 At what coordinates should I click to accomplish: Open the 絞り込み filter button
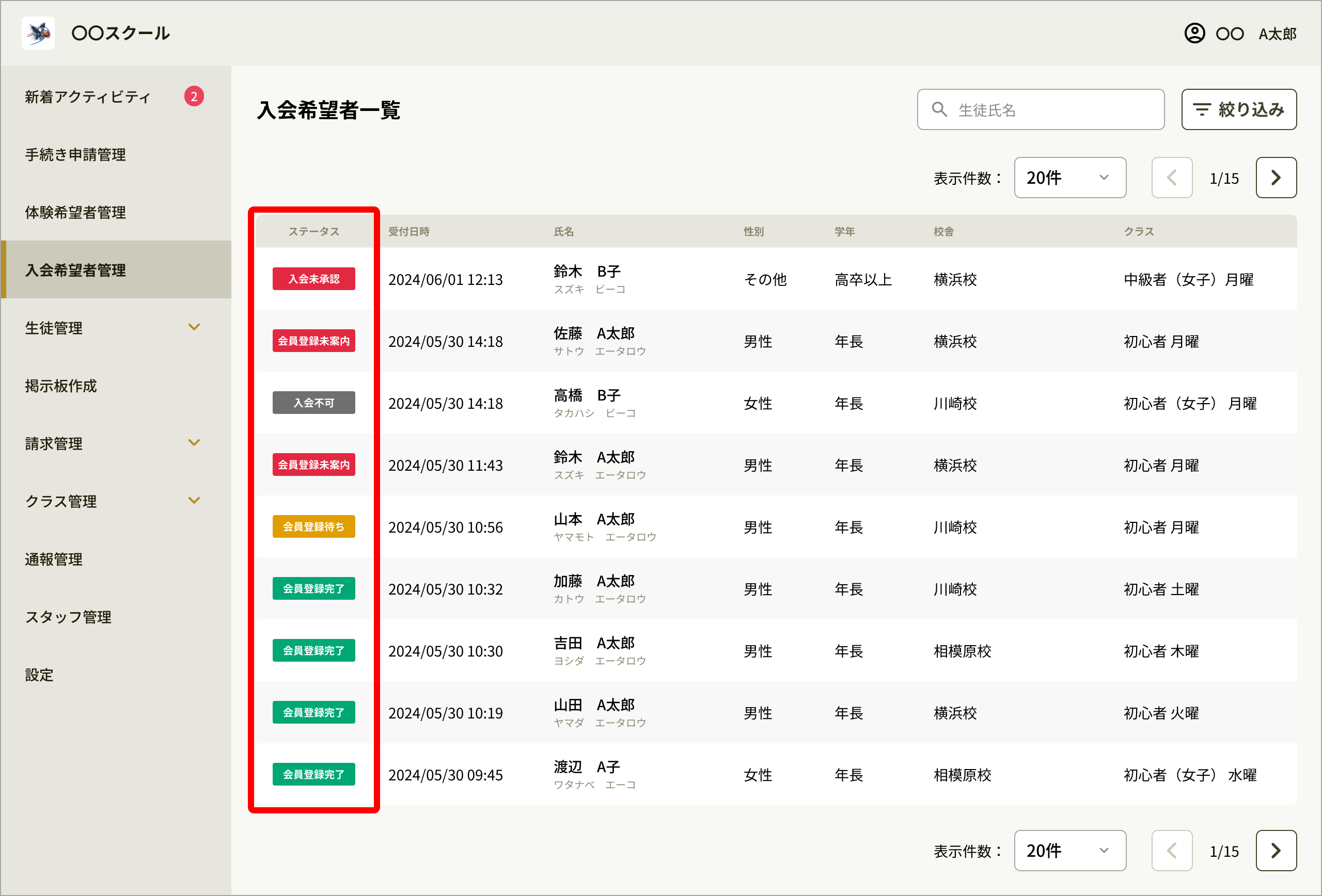click(1239, 110)
